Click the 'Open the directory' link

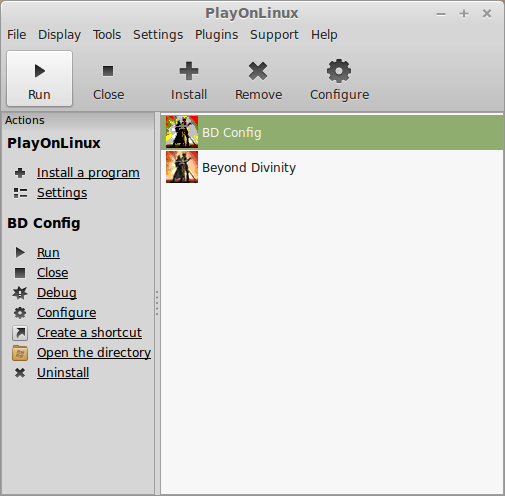coord(94,353)
